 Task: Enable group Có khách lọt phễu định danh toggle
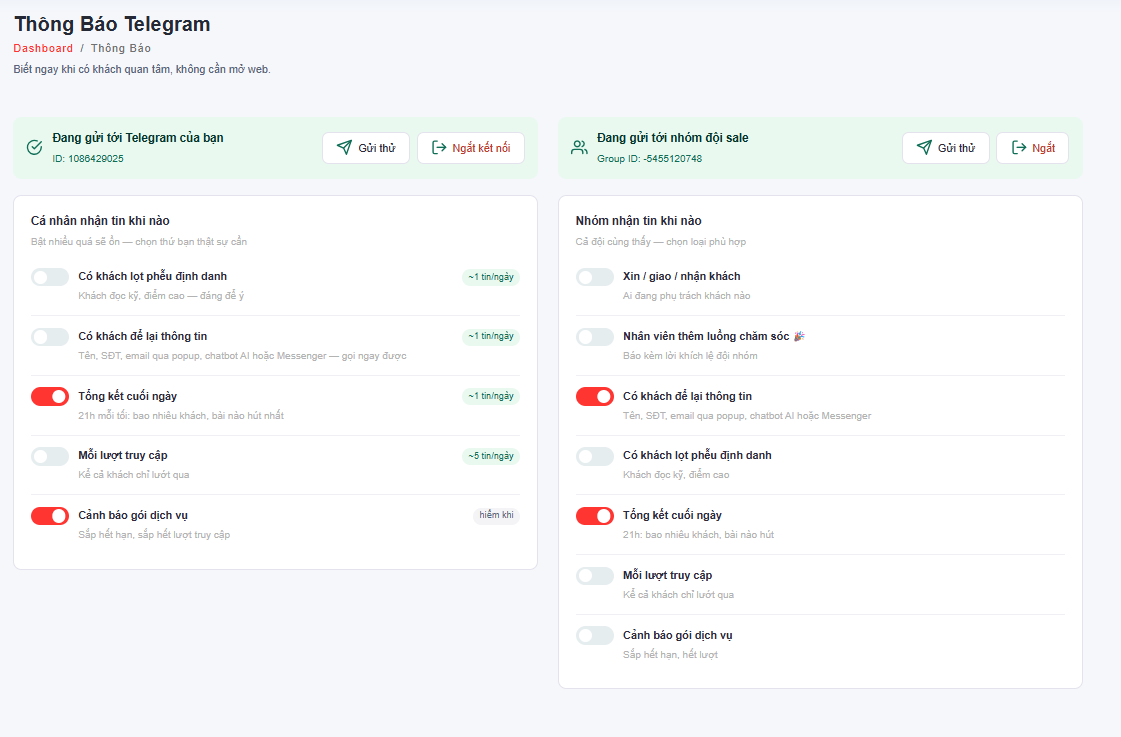595,456
